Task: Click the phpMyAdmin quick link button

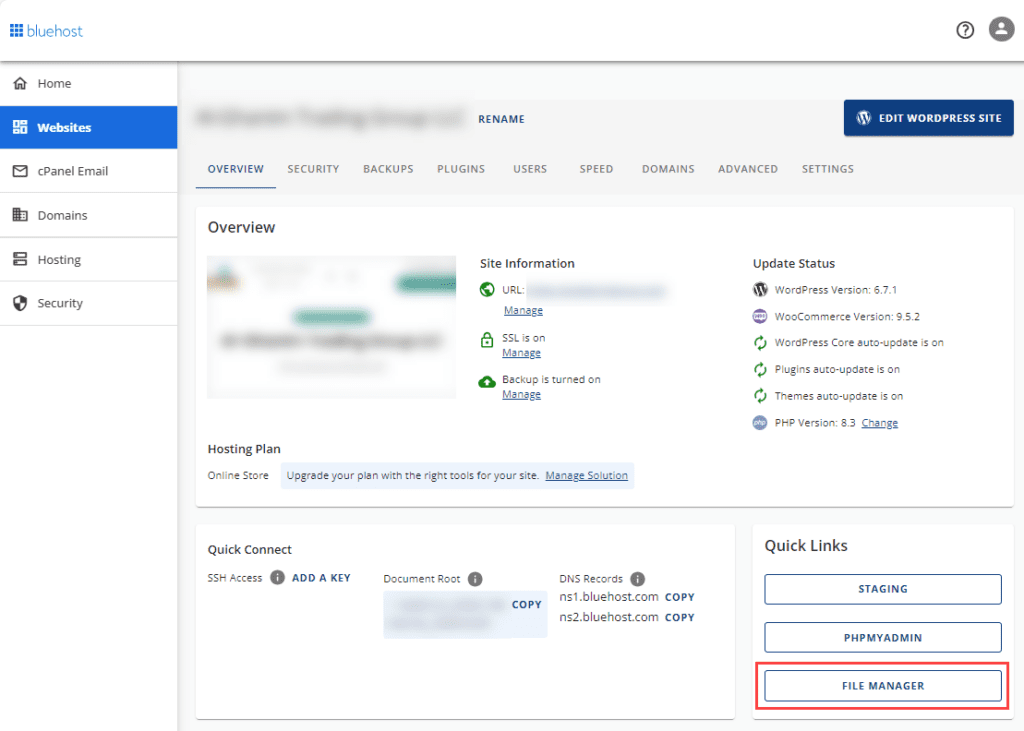Action: [883, 637]
